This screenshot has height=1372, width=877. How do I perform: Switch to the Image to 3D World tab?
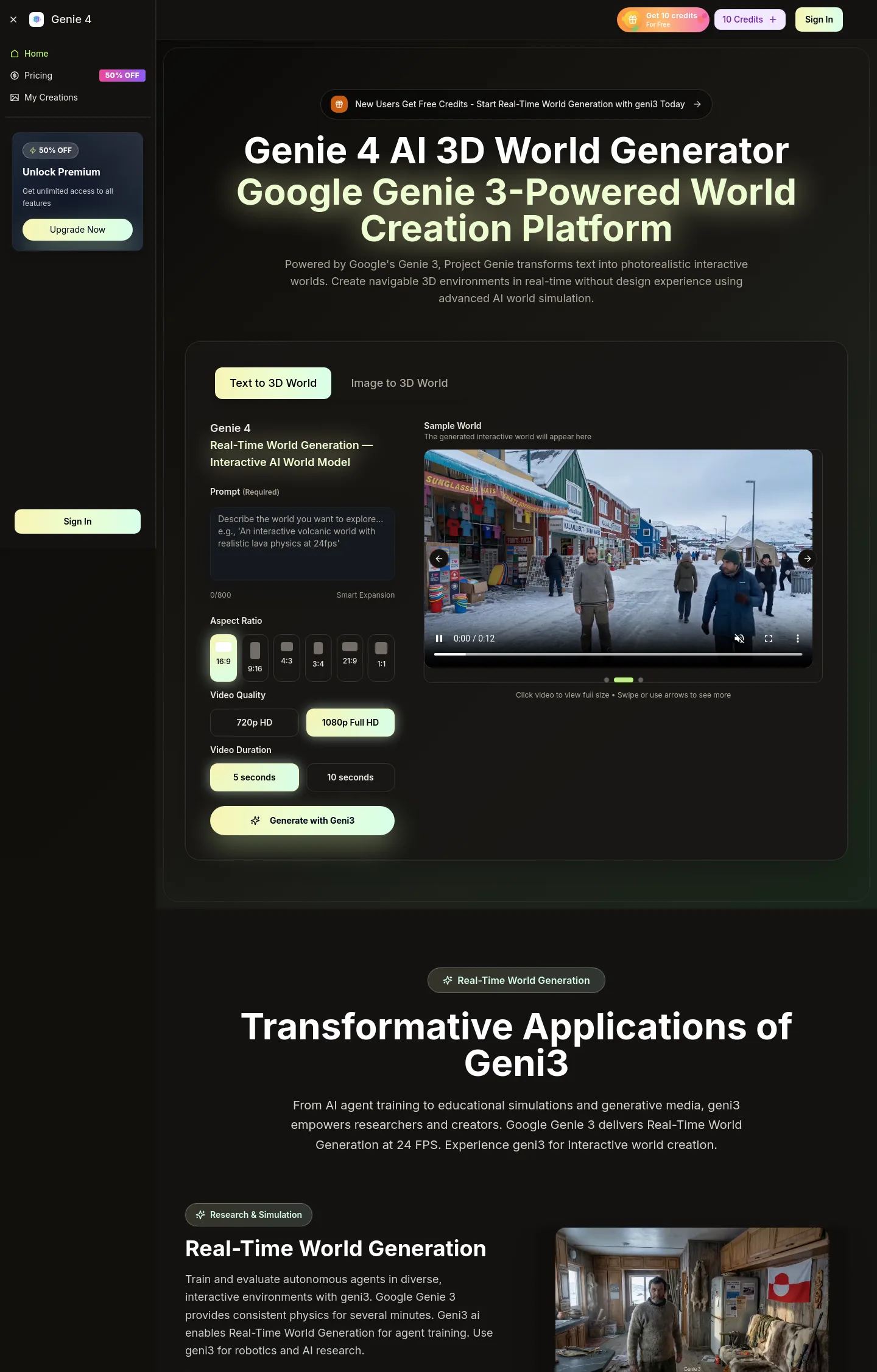pos(399,383)
